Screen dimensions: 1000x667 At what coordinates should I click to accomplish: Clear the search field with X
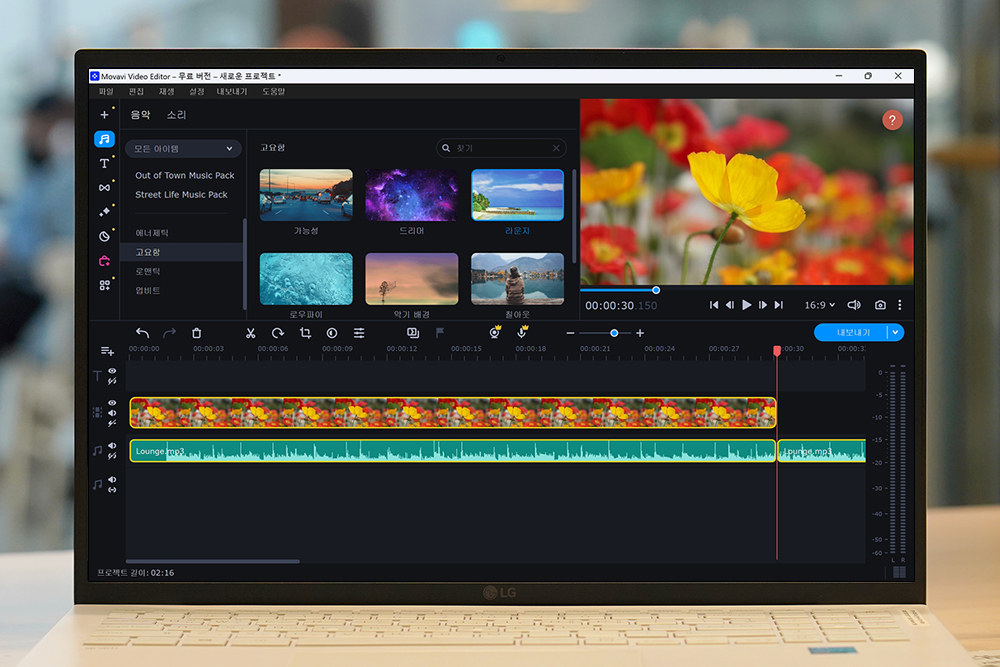point(556,148)
